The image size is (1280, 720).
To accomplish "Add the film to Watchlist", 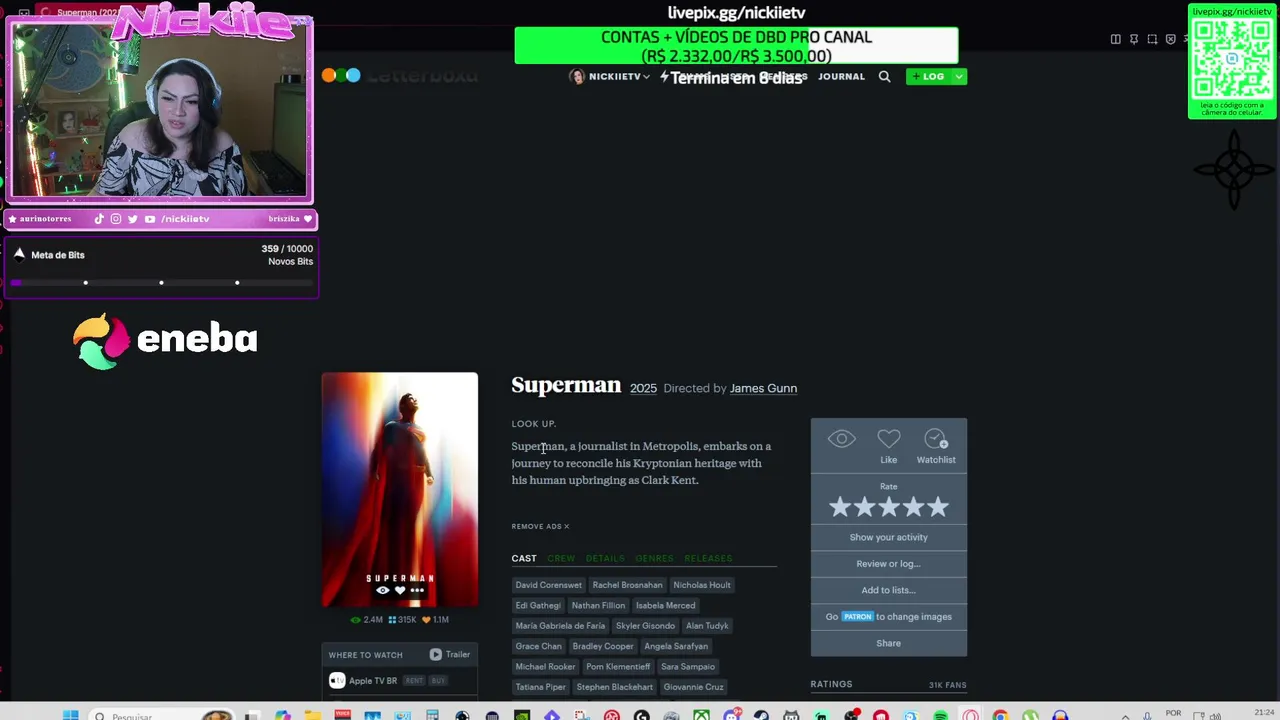I will point(936,446).
